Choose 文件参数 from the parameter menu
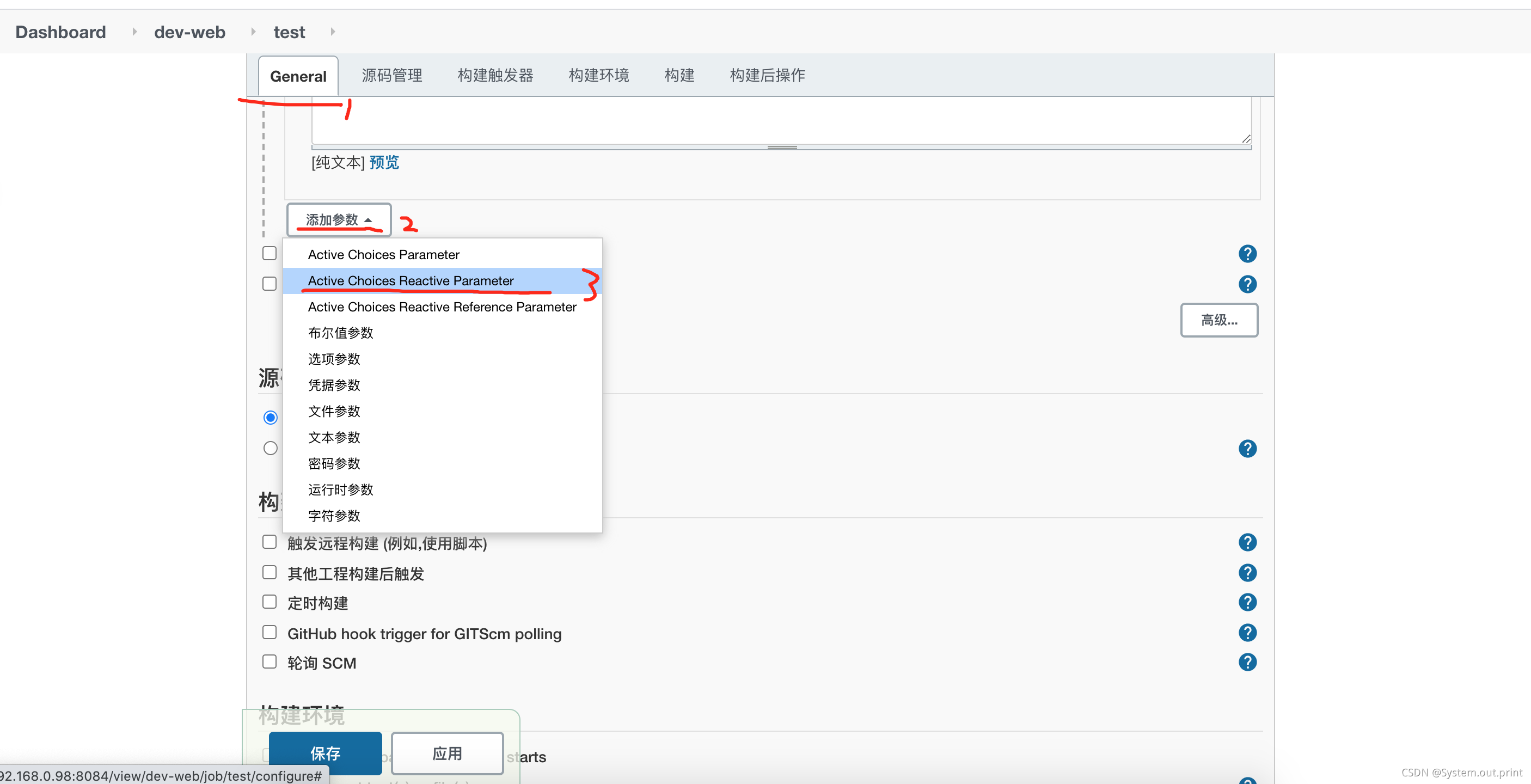Viewport: 1531px width, 784px height. tap(442, 411)
